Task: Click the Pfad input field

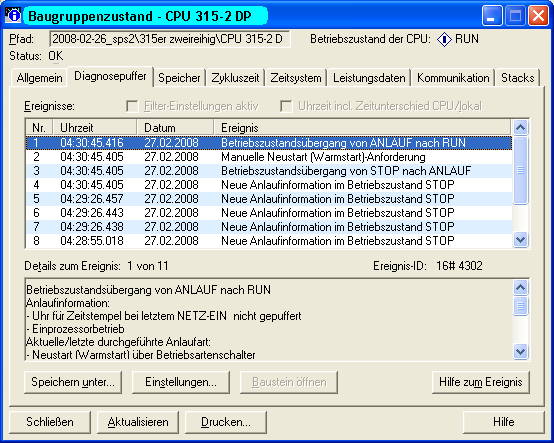Action: tap(170, 39)
